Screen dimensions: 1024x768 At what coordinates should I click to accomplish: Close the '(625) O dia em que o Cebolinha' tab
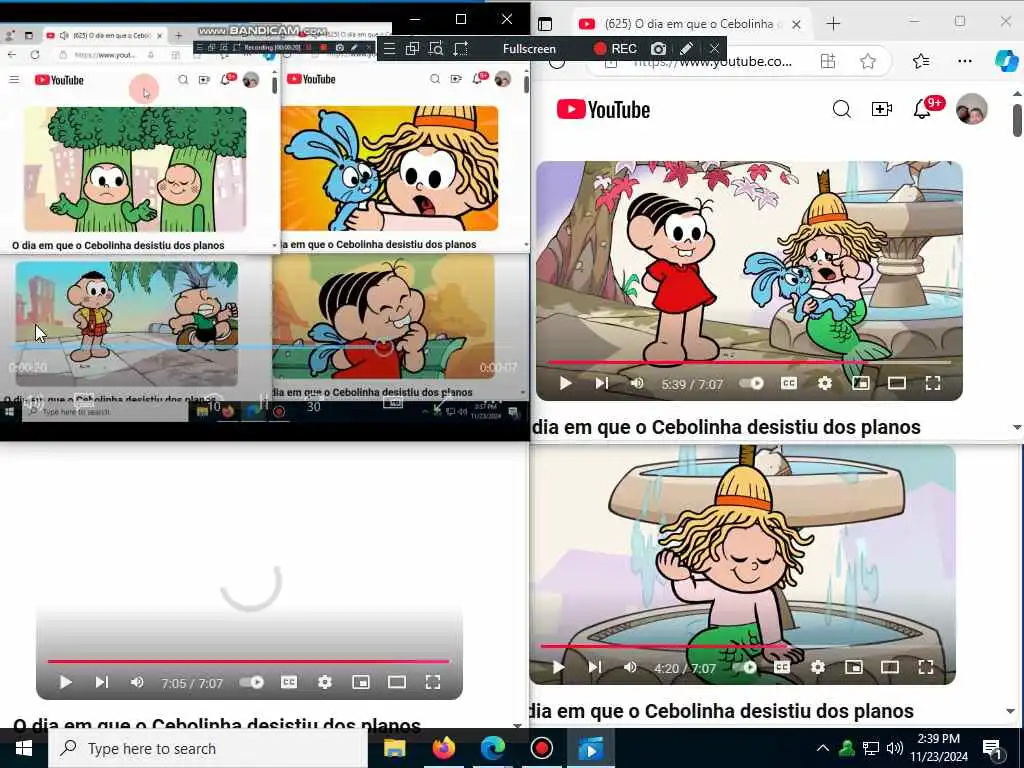(x=796, y=24)
